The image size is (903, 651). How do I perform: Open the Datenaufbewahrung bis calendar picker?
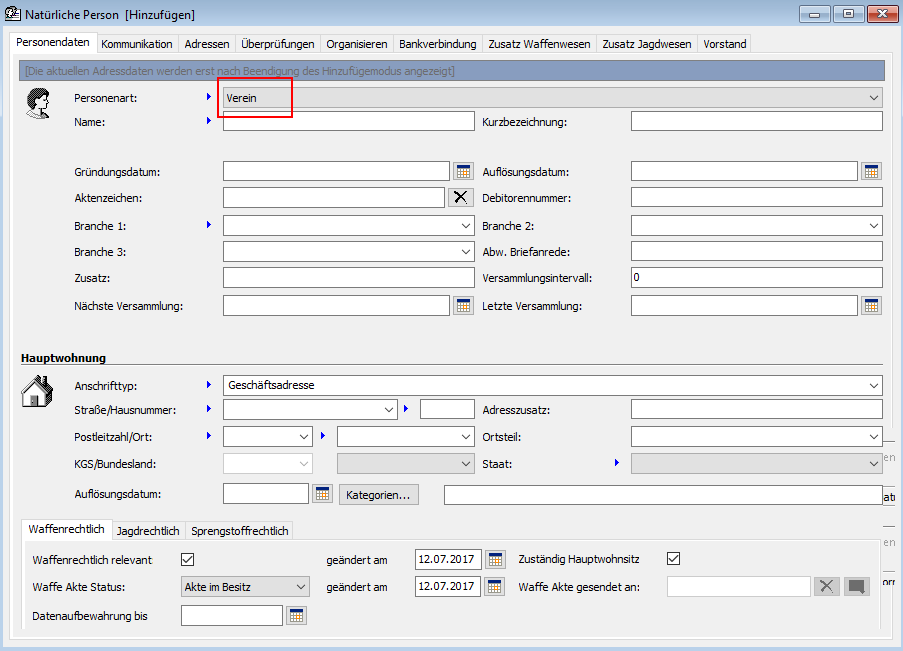coord(295,616)
